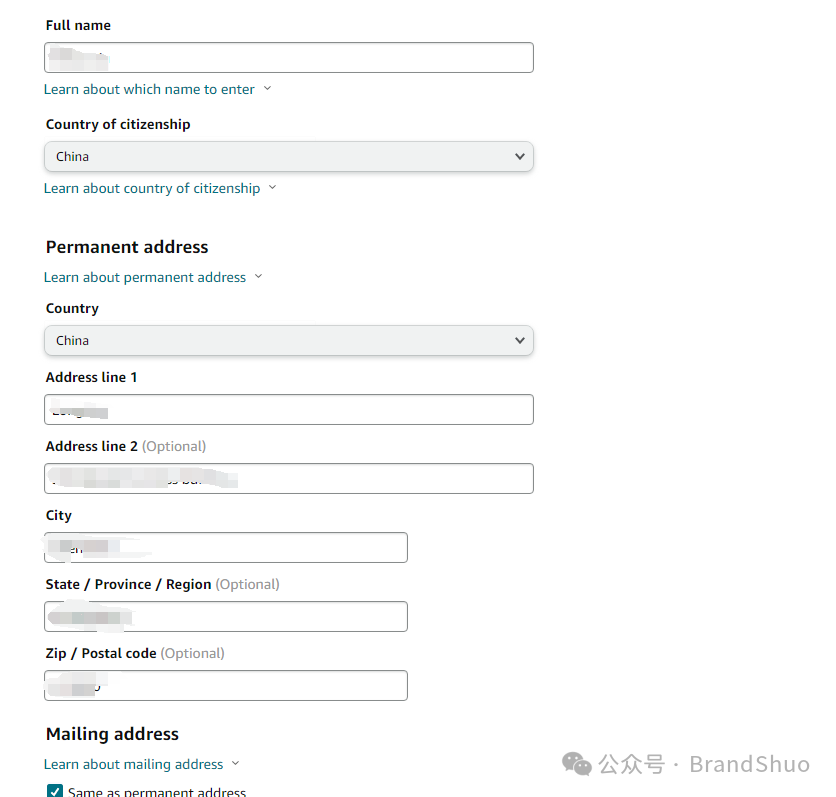Expand chevron next to country of citizenship help
The width and height of the screenshot is (836, 797).
(x=273, y=188)
